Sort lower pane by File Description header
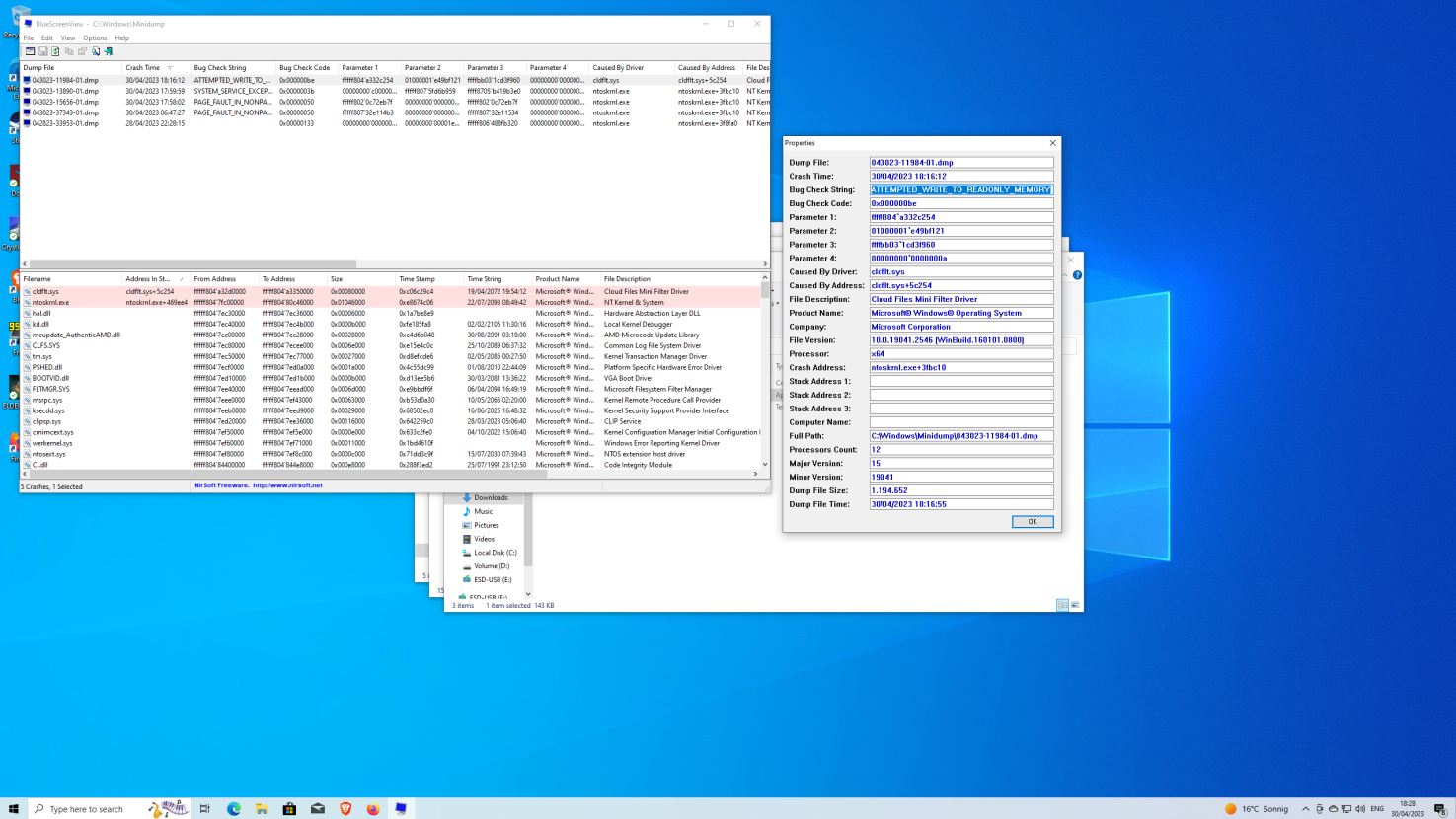This screenshot has height=819, width=1456. 681,279
